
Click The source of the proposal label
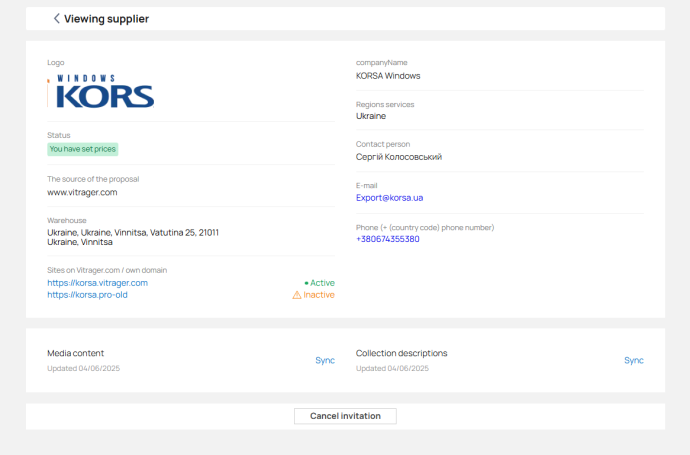point(93,179)
